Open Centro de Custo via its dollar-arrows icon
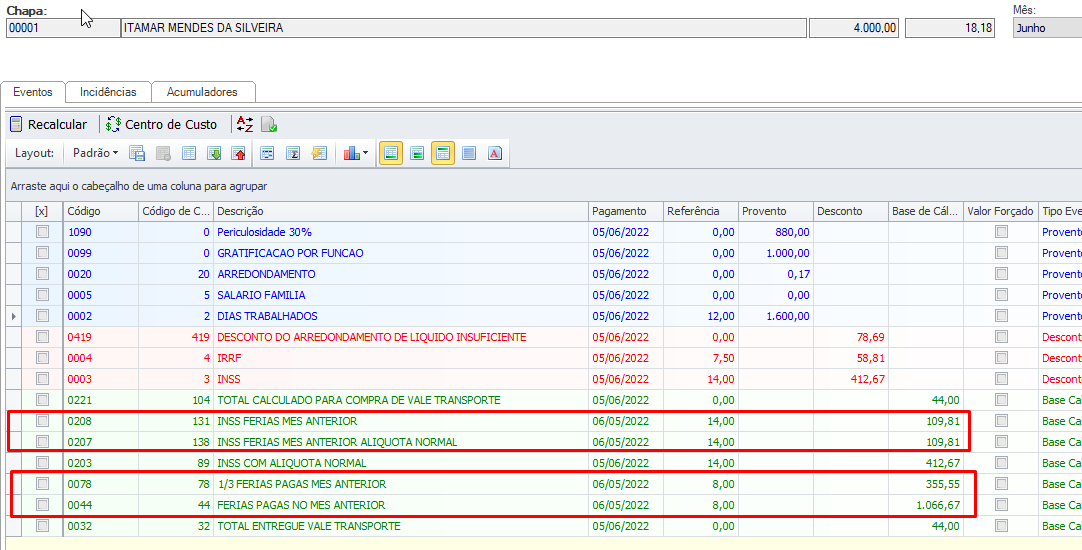This screenshot has width=1082, height=550. point(114,124)
